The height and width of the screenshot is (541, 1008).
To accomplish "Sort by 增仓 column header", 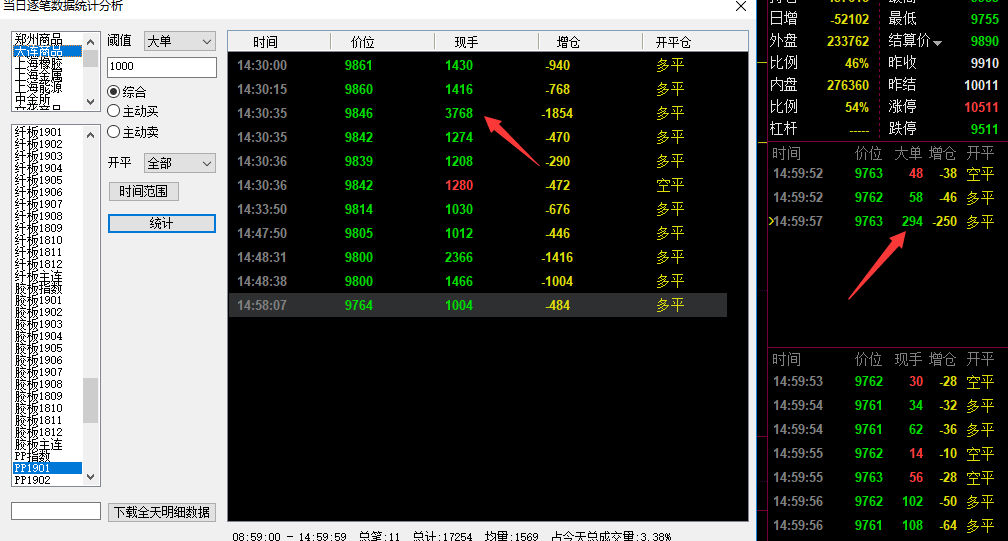I will (568, 42).
